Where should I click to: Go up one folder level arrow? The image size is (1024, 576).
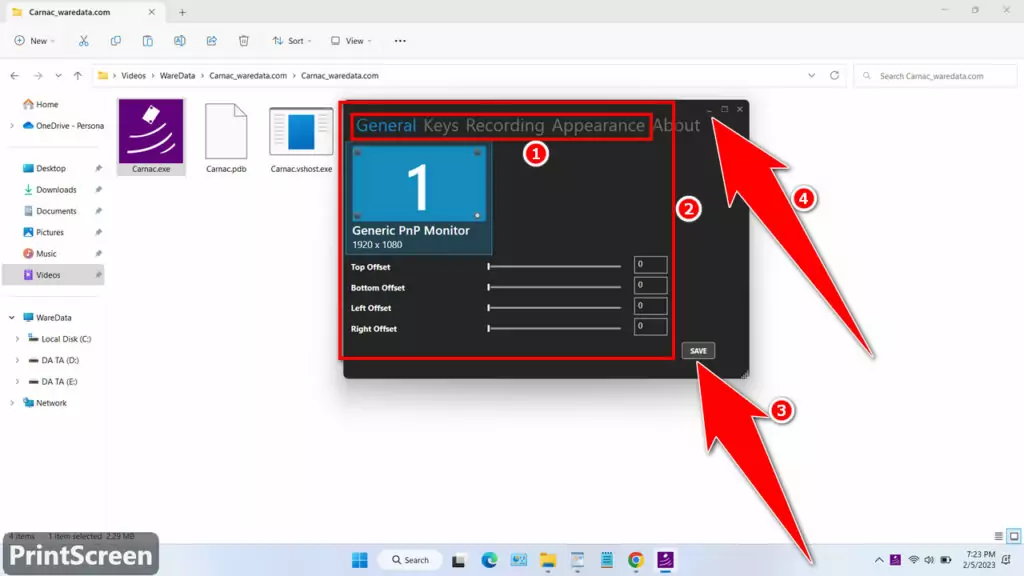(78, 76)
